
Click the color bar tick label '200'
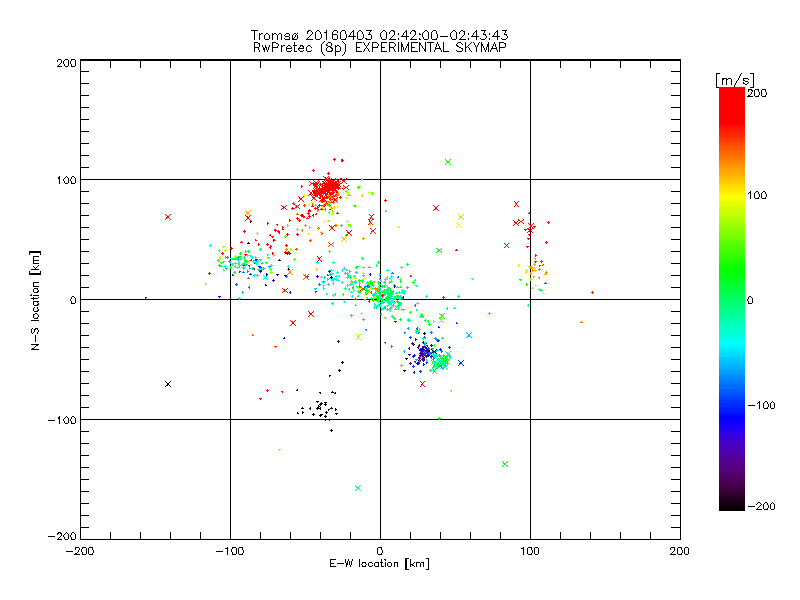tap(757, 93)
